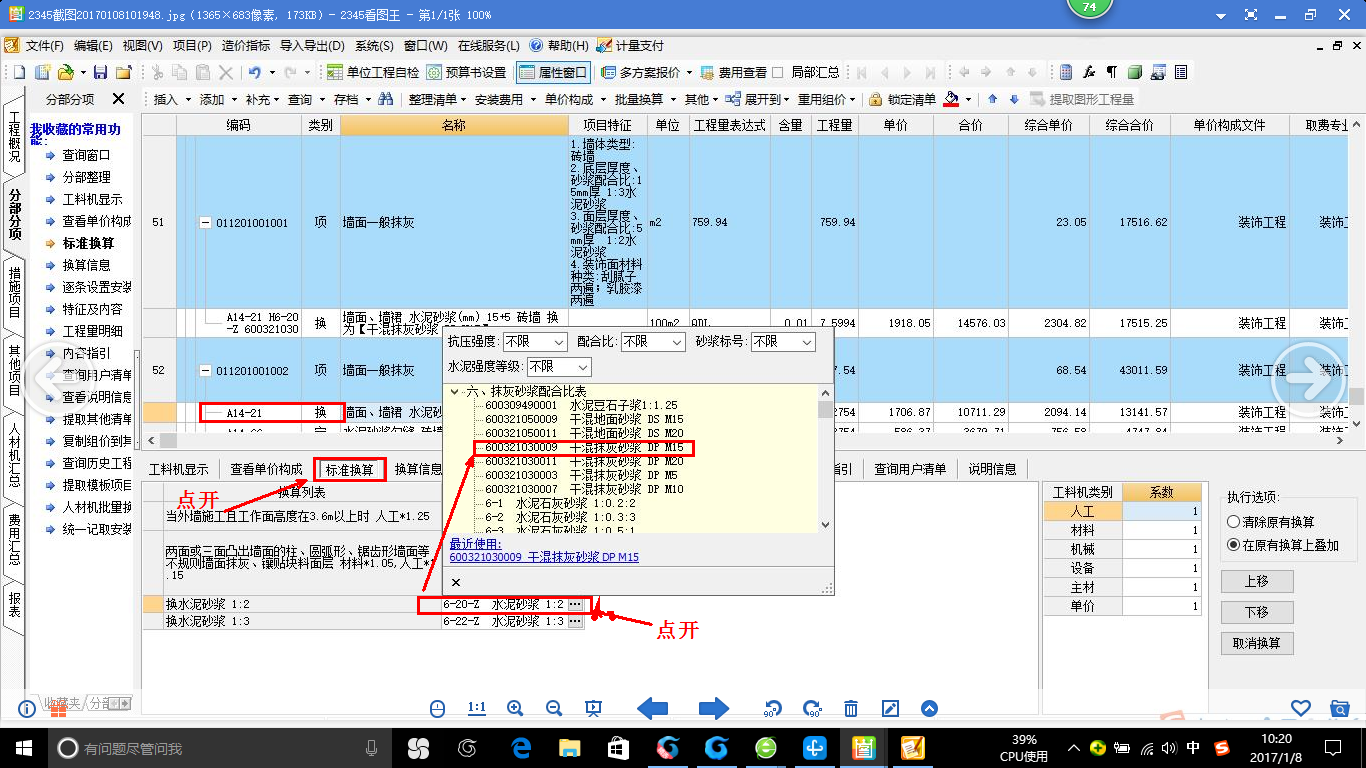Open Microsoft Edge from the taskbar

click(520, 747)
